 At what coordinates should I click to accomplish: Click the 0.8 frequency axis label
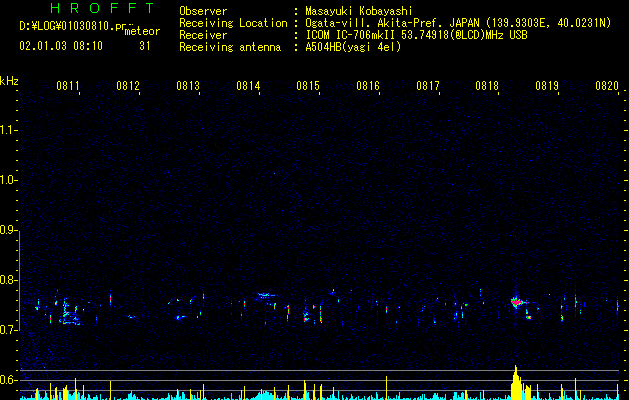(x=8, y=280)
